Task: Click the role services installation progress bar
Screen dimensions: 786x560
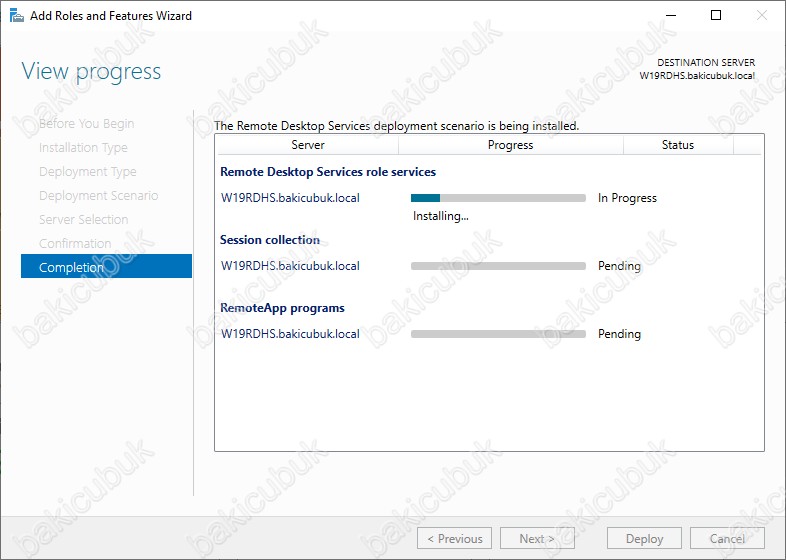Action: click(498, 198)
